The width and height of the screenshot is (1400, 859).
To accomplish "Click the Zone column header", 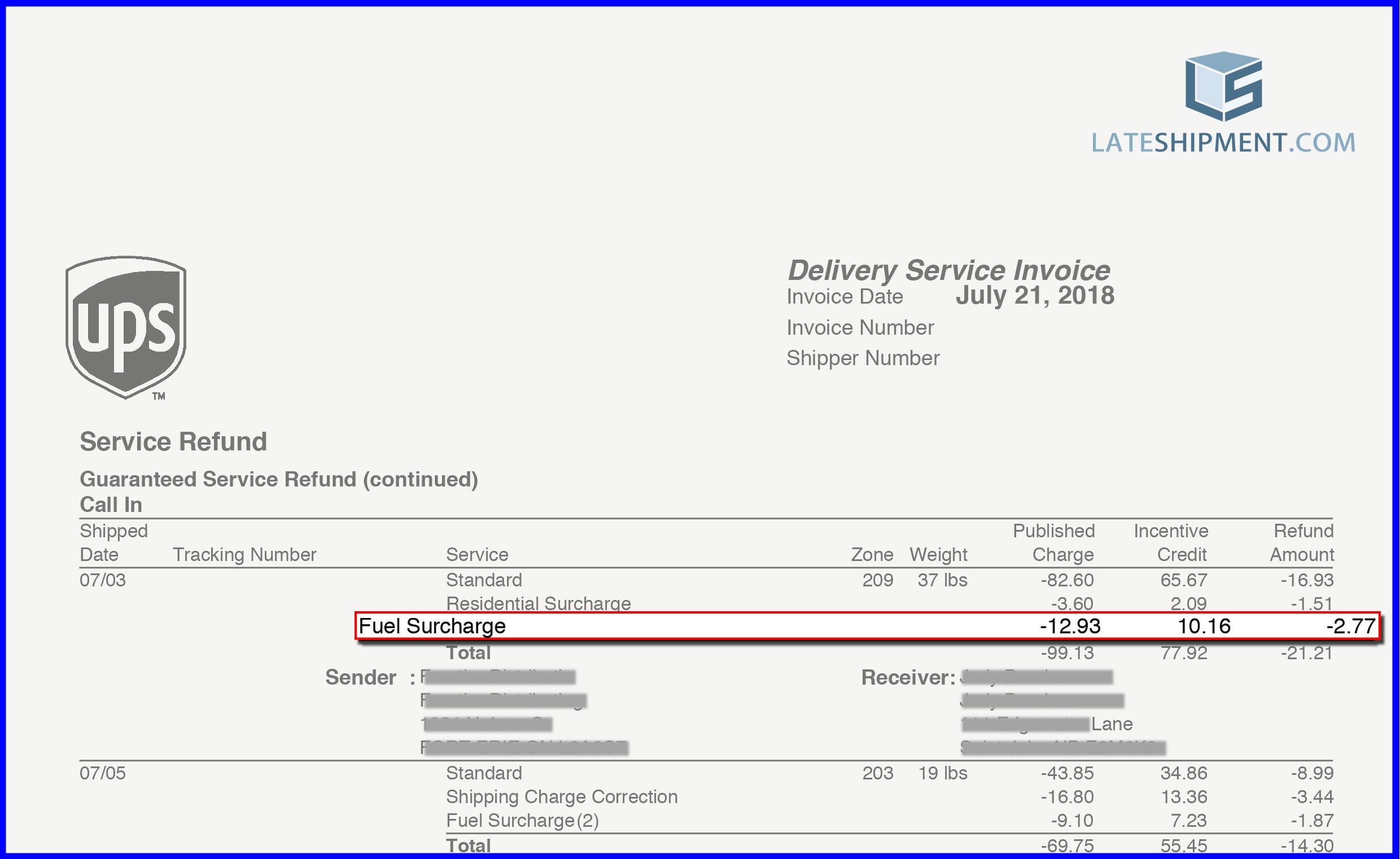I will 872,554.
